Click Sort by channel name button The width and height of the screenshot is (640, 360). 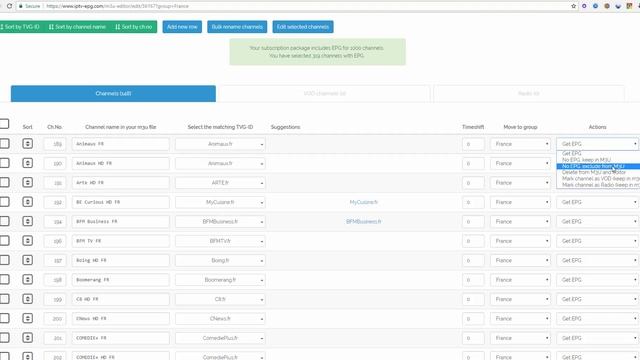77,27
